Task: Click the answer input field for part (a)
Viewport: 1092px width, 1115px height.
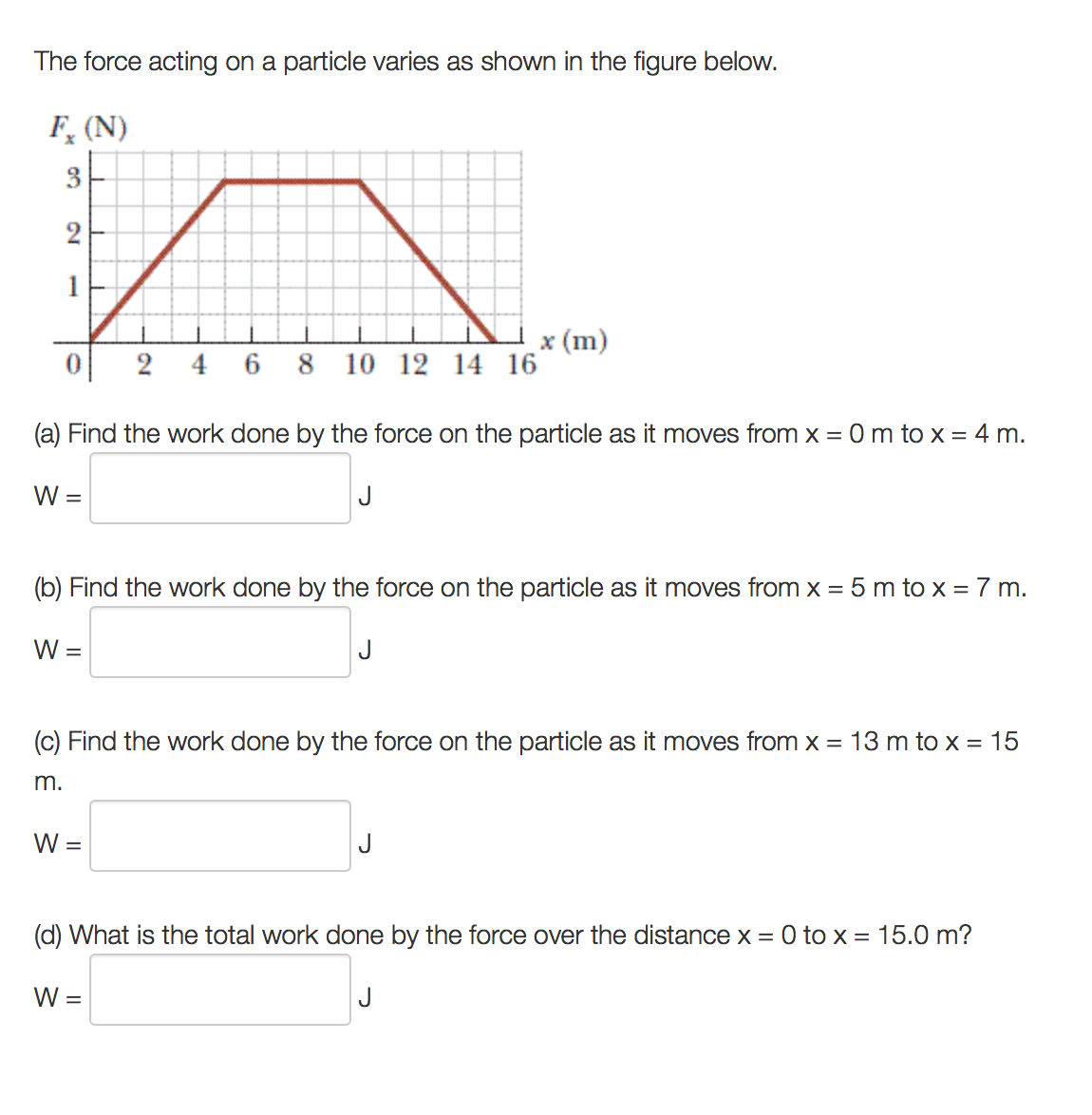Action: coord(219,489)
